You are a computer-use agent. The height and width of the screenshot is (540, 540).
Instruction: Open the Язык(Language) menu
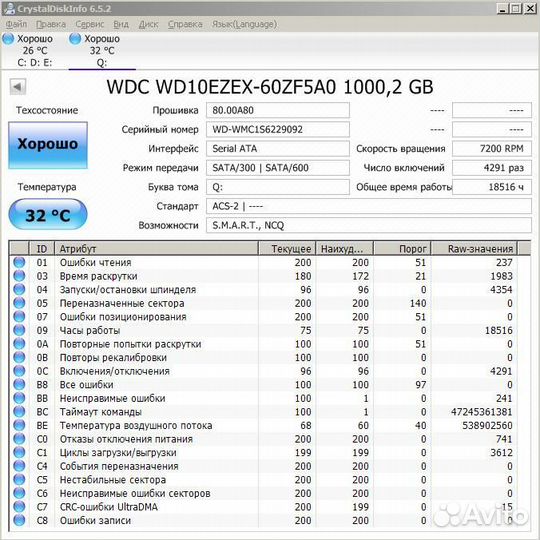(x=244, y=24)
